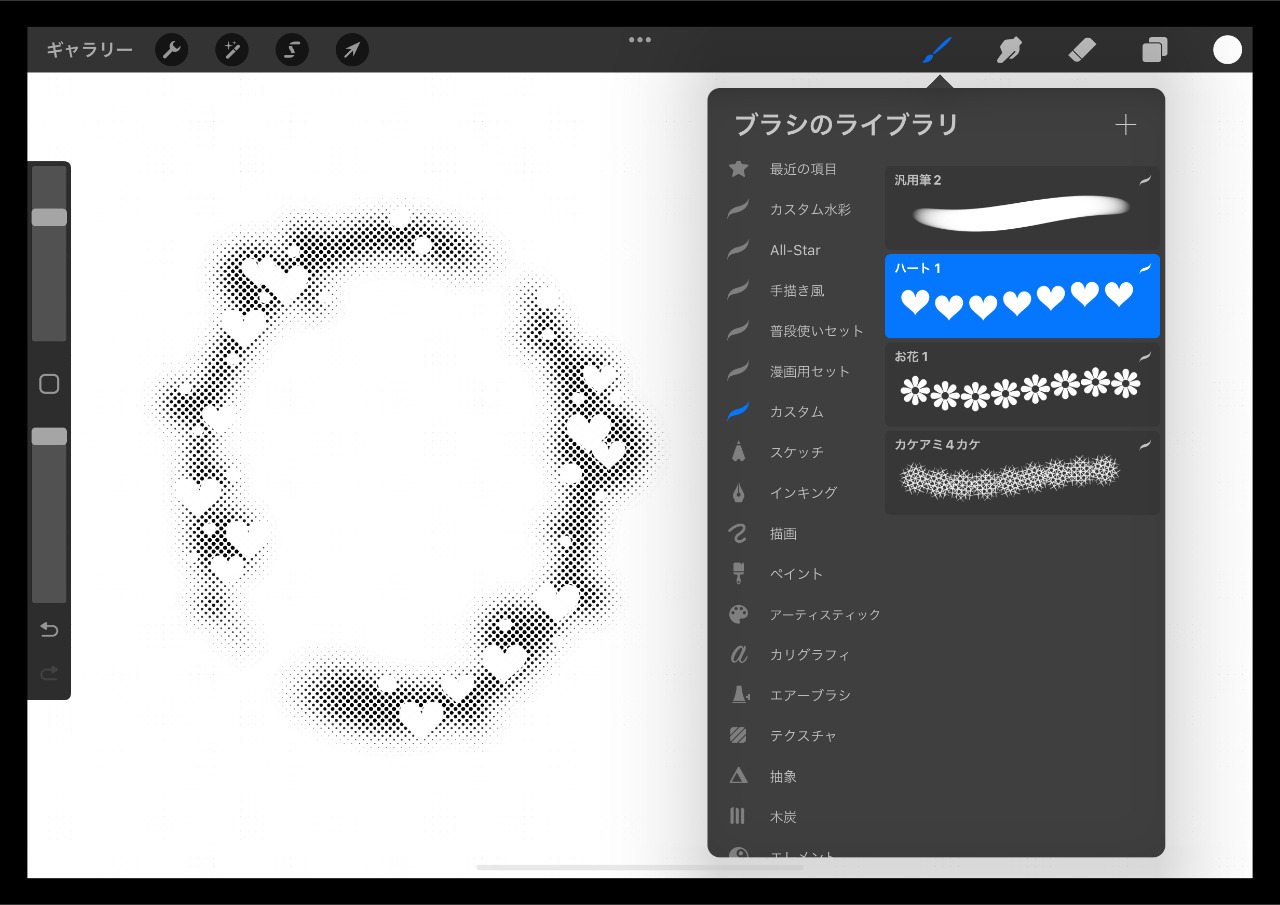Choose the お花 1 flower brush
This screenshot has width=1280, height=905.
1022,385
